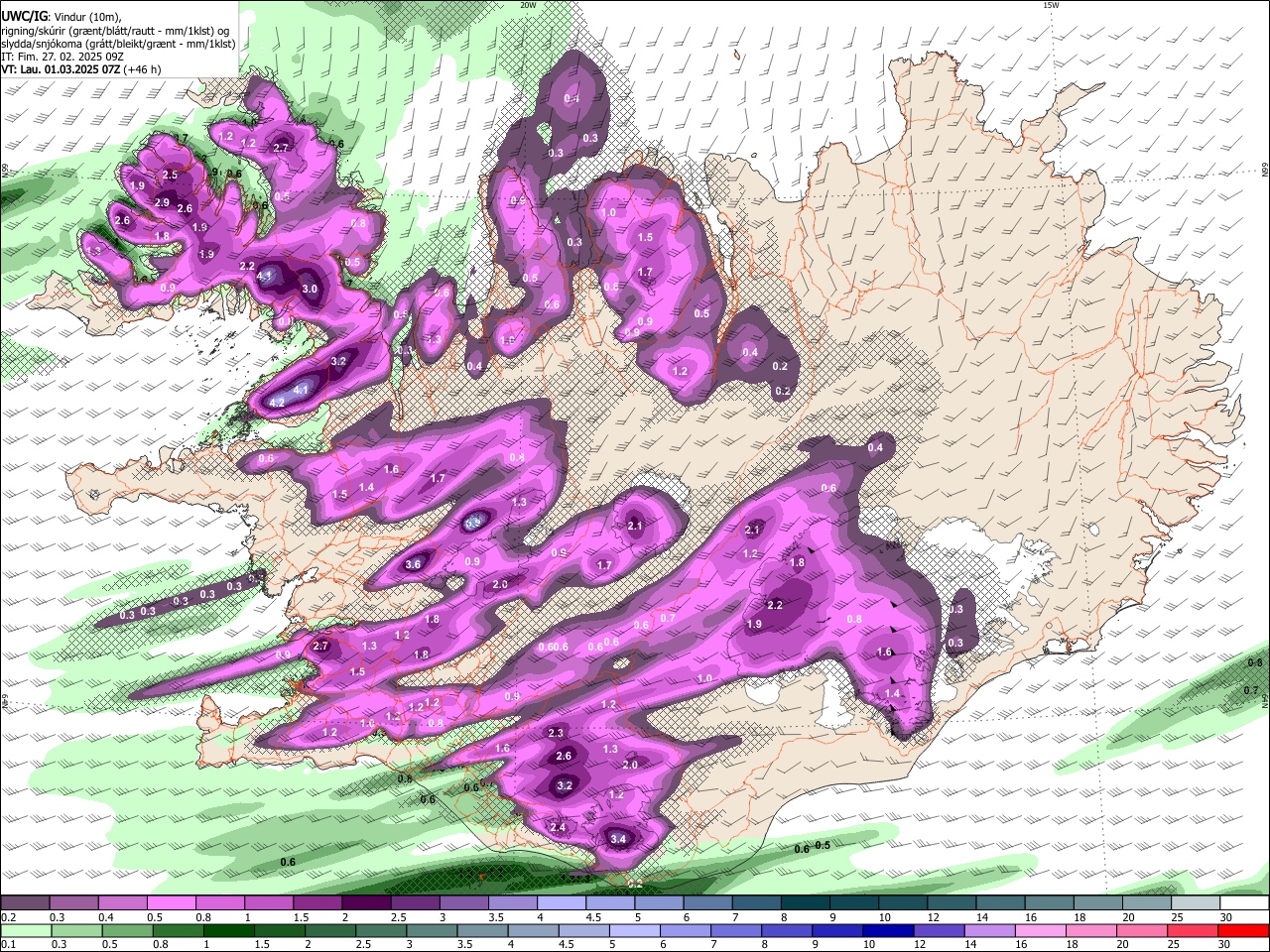Viewport: 1270px width, 952px height.
Task: Click the 'slydda/snjókoma' legend description line
Action: pyautogui.click(x=119, y=44)
